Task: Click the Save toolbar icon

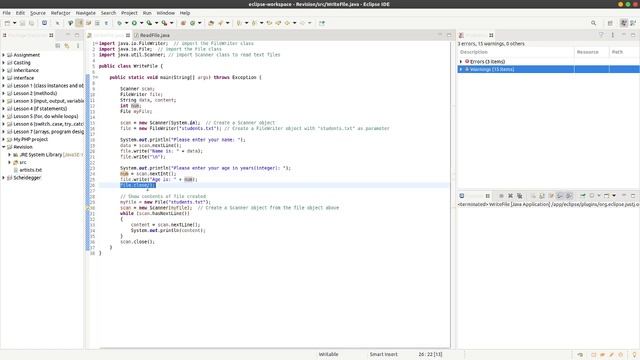Action: [x=22, y=23]
